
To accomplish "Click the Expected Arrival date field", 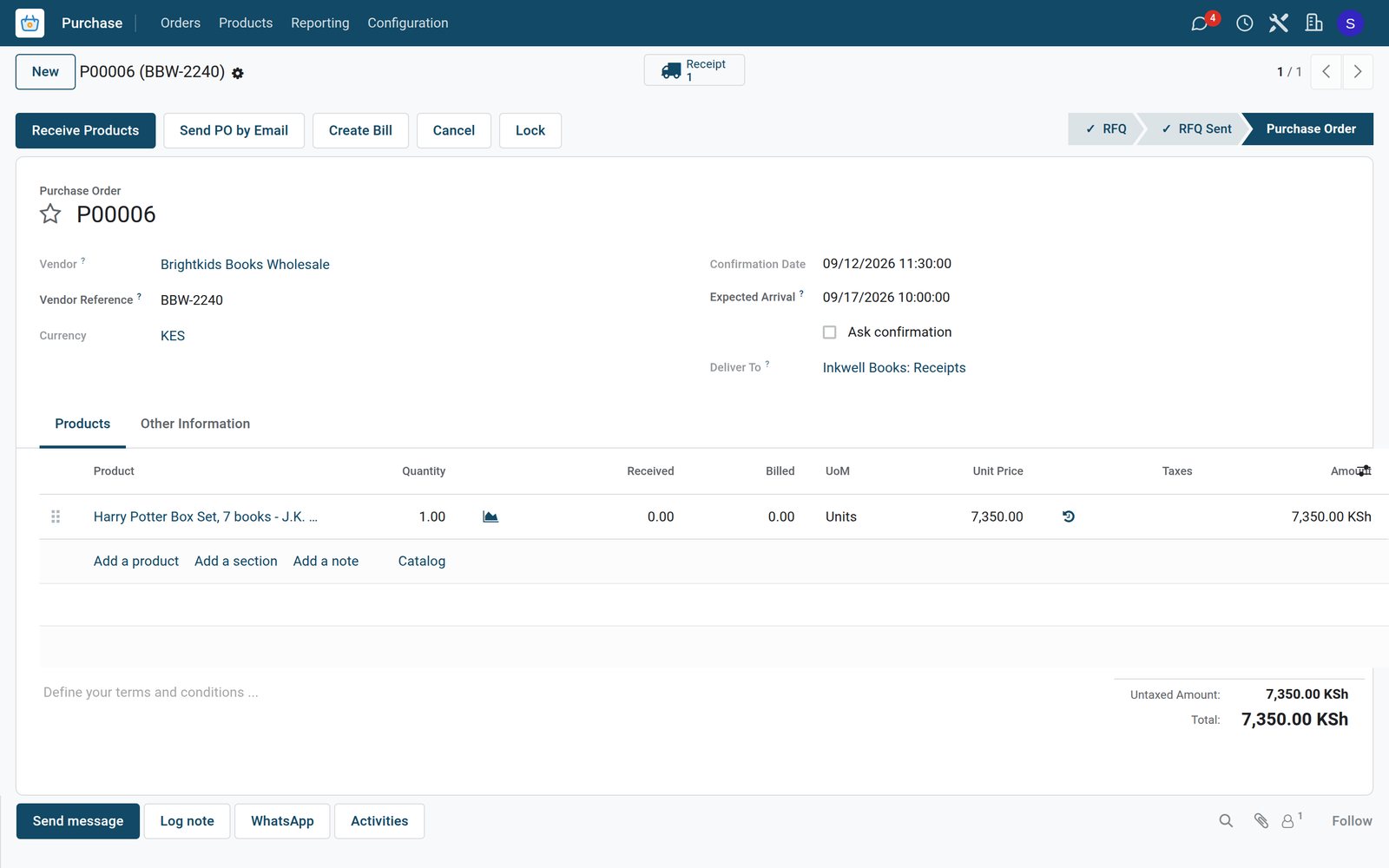I will click(x=886, y=298).
